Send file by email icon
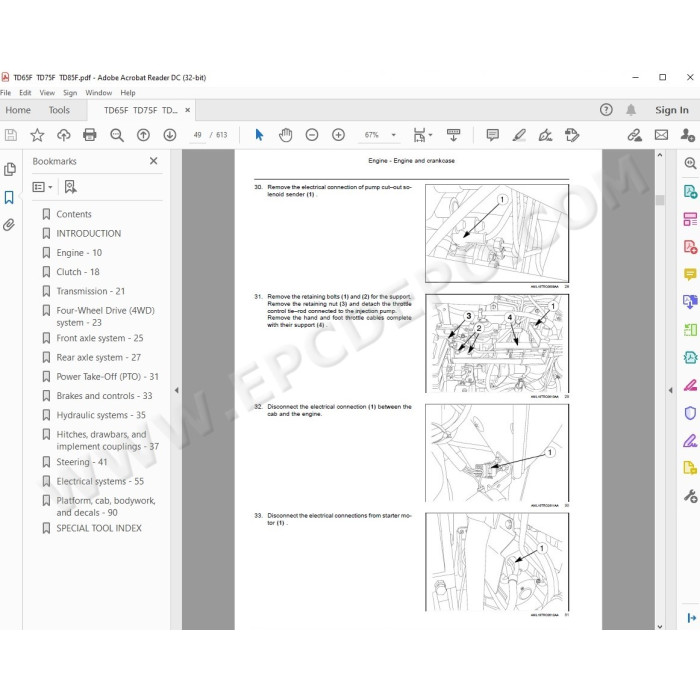Image resolution: width=700 pixels, height=700 pixels. coord(661,134)
